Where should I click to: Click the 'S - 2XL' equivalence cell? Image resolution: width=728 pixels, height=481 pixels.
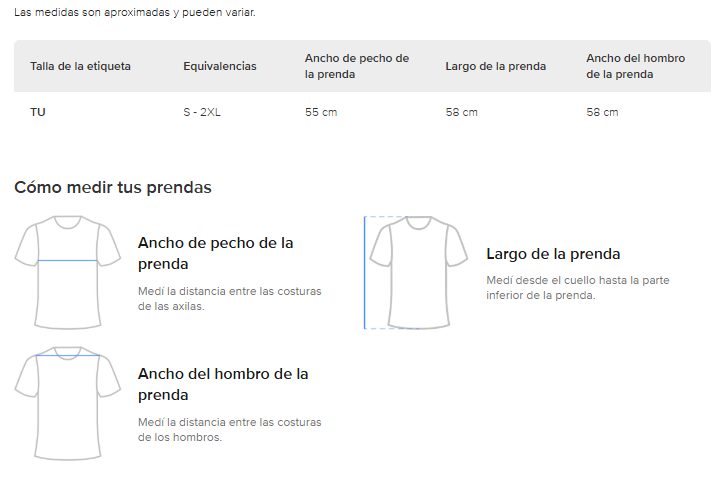(202, 112)
